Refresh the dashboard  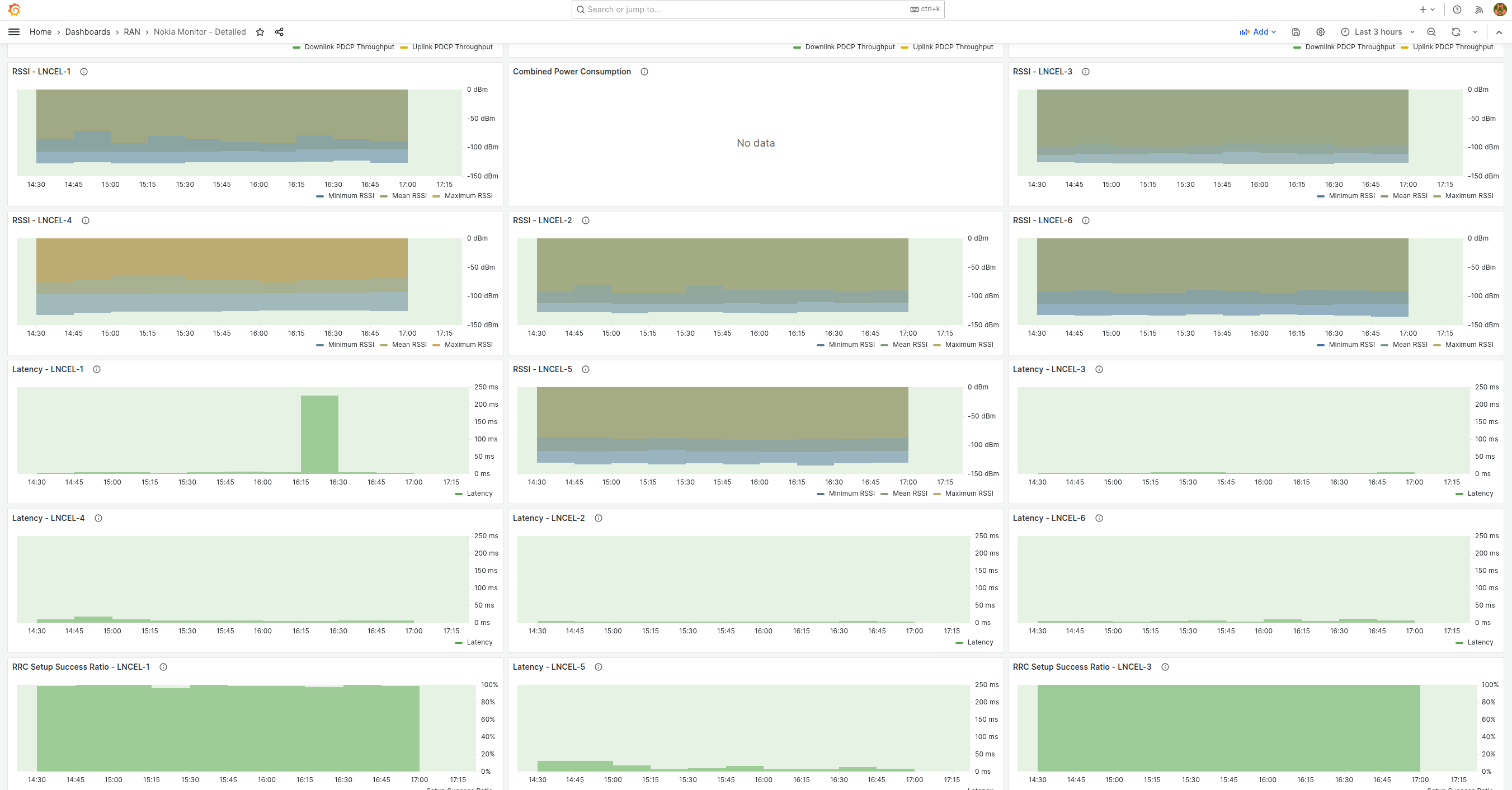[x=1456, y=32]
